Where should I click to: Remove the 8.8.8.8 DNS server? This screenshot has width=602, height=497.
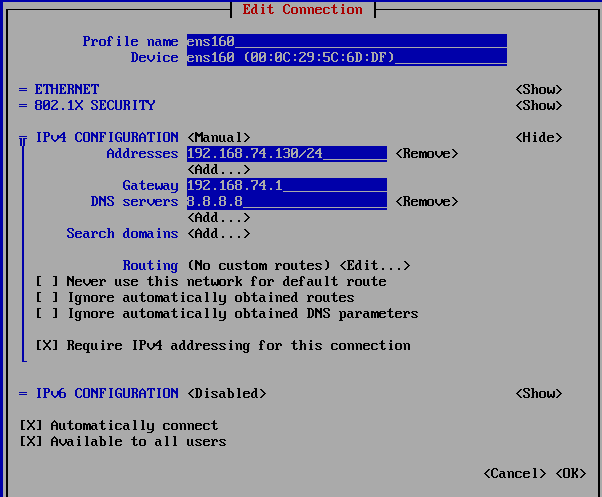(x=426, y=202)
